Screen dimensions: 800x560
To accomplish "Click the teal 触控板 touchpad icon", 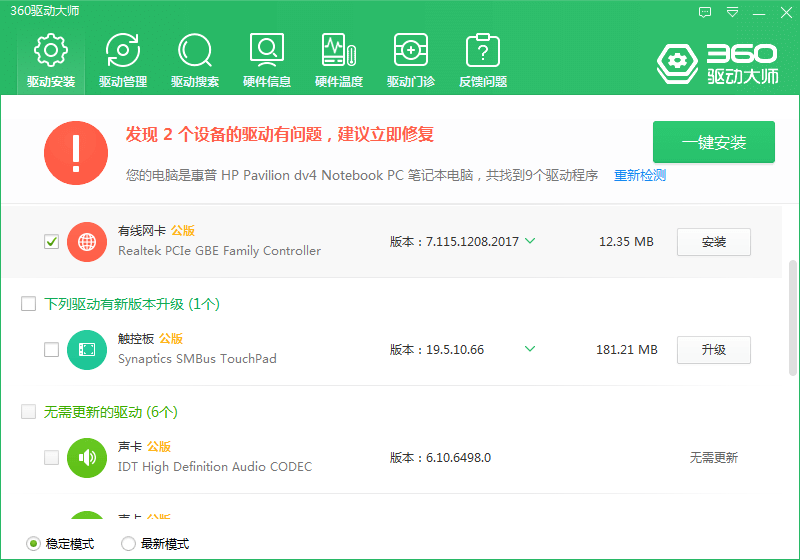I will [x=87, y=350].
